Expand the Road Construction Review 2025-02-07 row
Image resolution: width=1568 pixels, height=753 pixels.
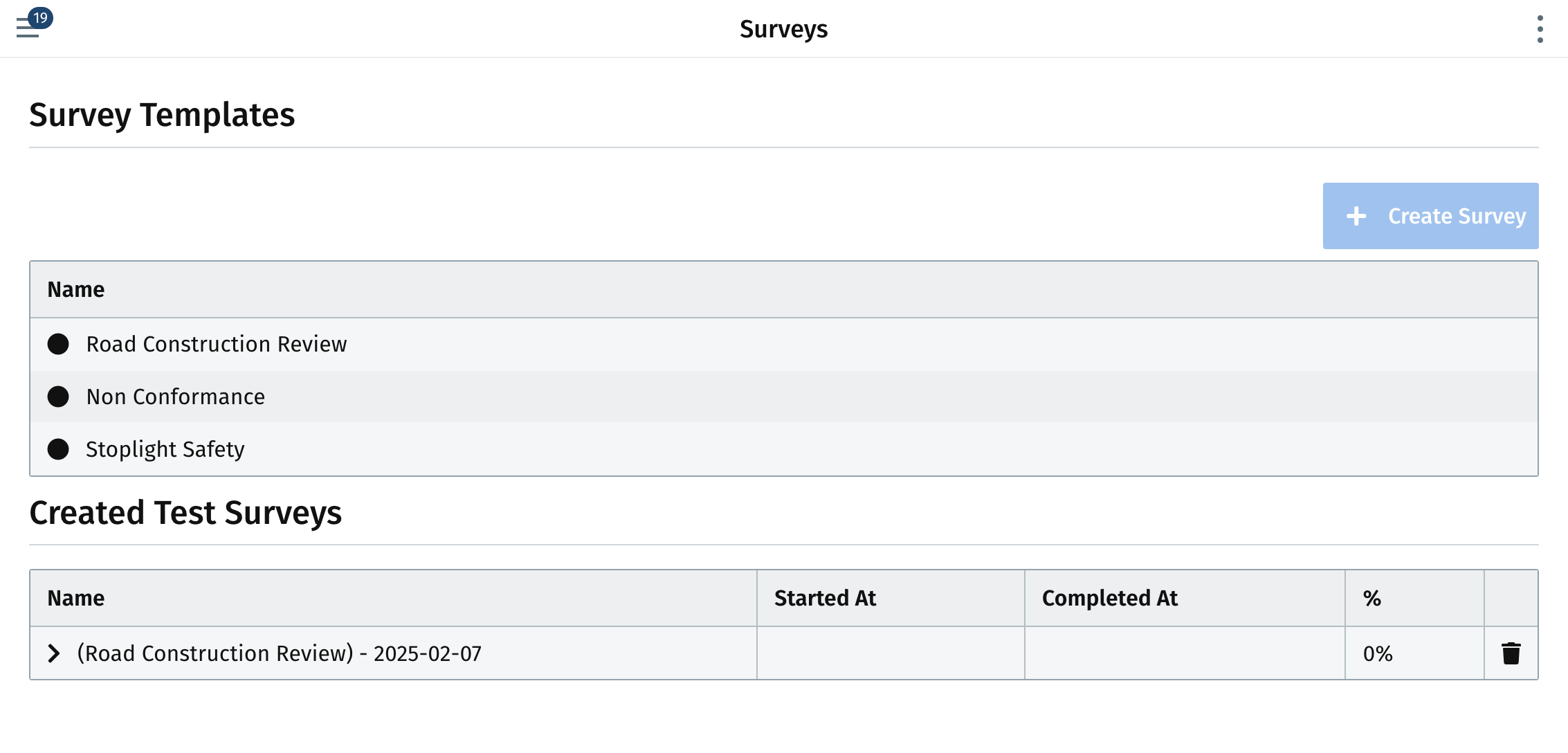[x=54, y=653]
